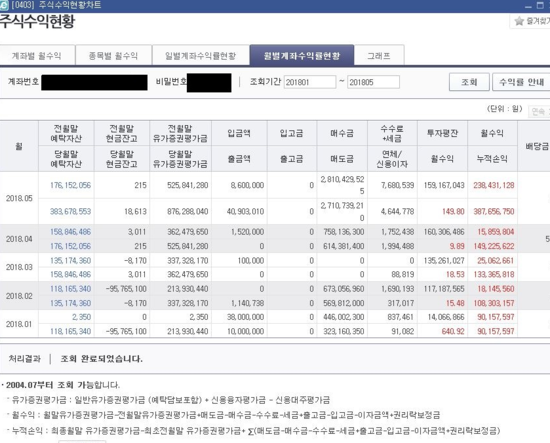Click the fee value 7,680,539
This screenshot has height=443, width=550.
pyautogui.click(x=398, y=185)
